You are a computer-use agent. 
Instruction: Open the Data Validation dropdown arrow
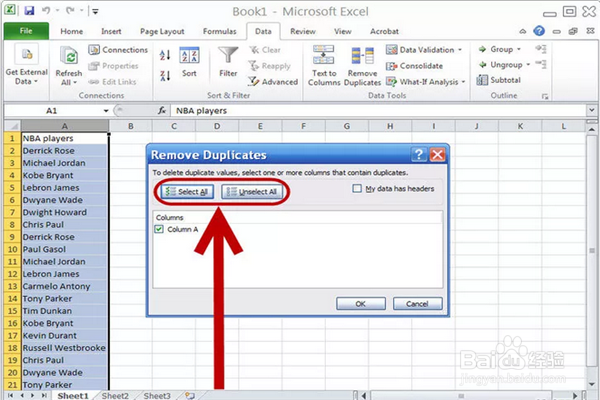(460, 50)
